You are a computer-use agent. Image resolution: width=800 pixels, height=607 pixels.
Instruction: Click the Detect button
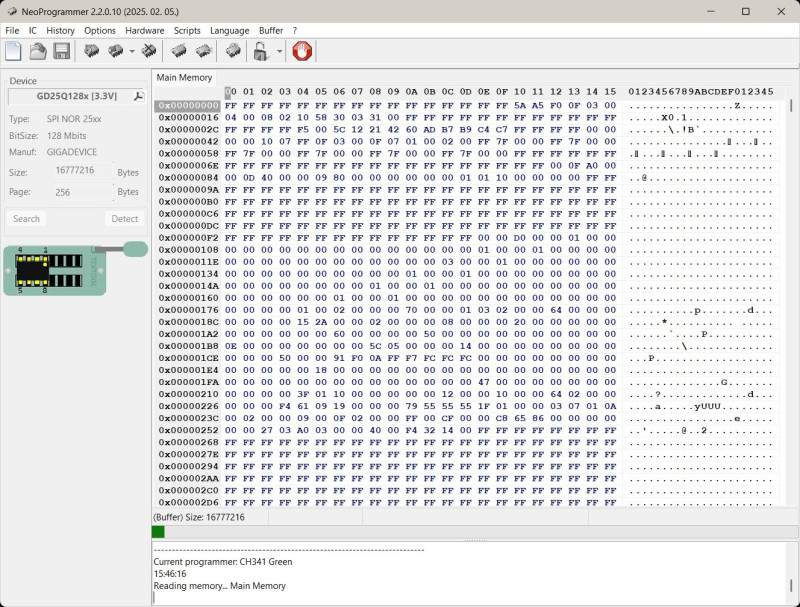pos(124,218)
